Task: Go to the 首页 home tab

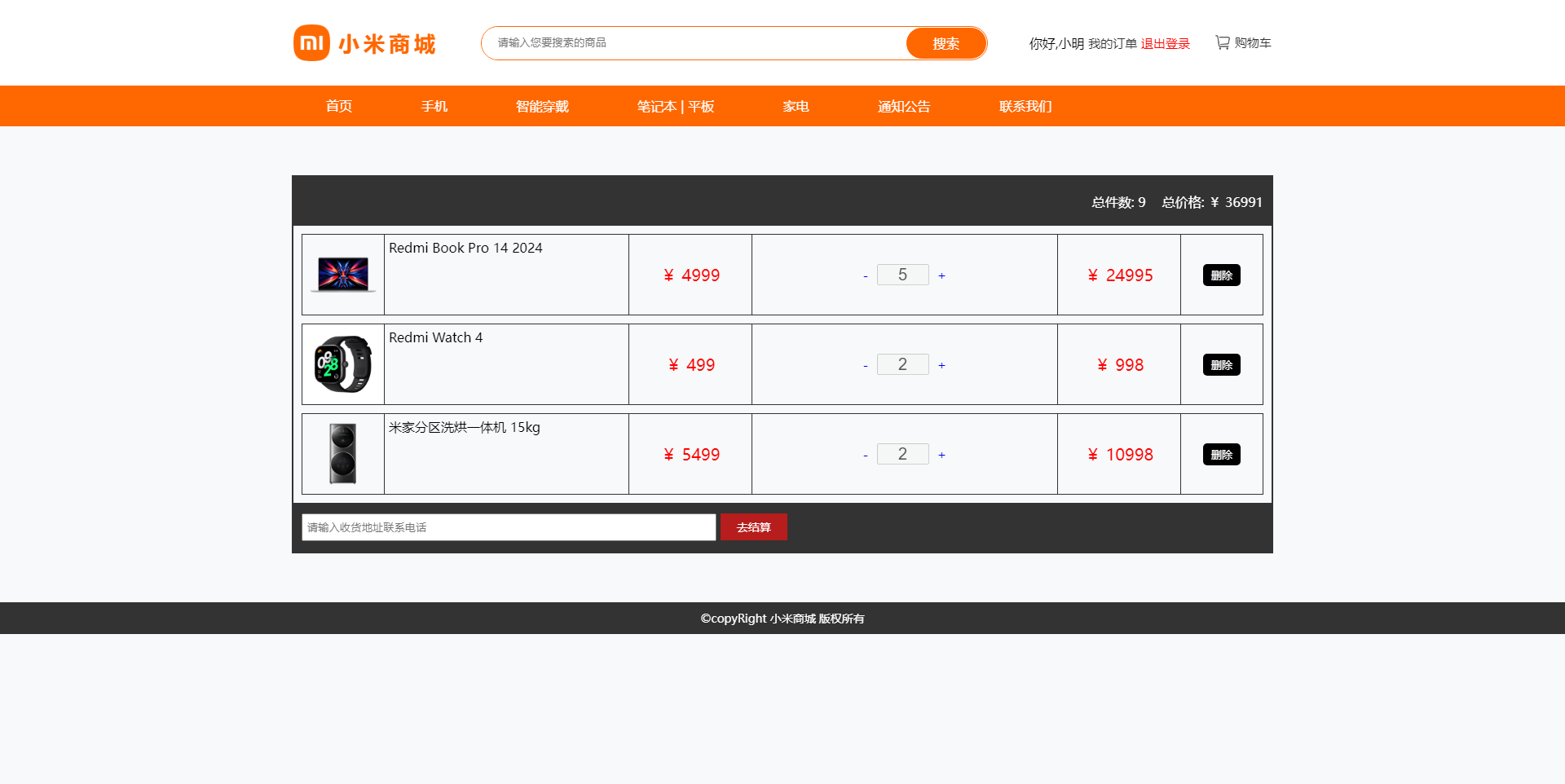Action: pos(339,106)
